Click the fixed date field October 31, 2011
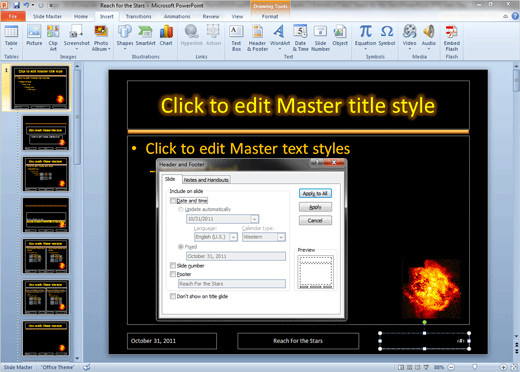520x372 pixels. click(x=236, y=256)
